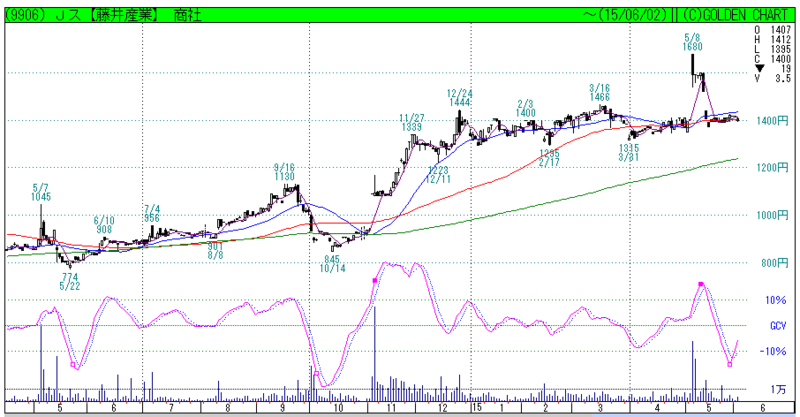The height and width of the screenshot is (417, 800).
Task: Click the date stamp ~(15/06/02)
Action: click(x=626, y=15)
